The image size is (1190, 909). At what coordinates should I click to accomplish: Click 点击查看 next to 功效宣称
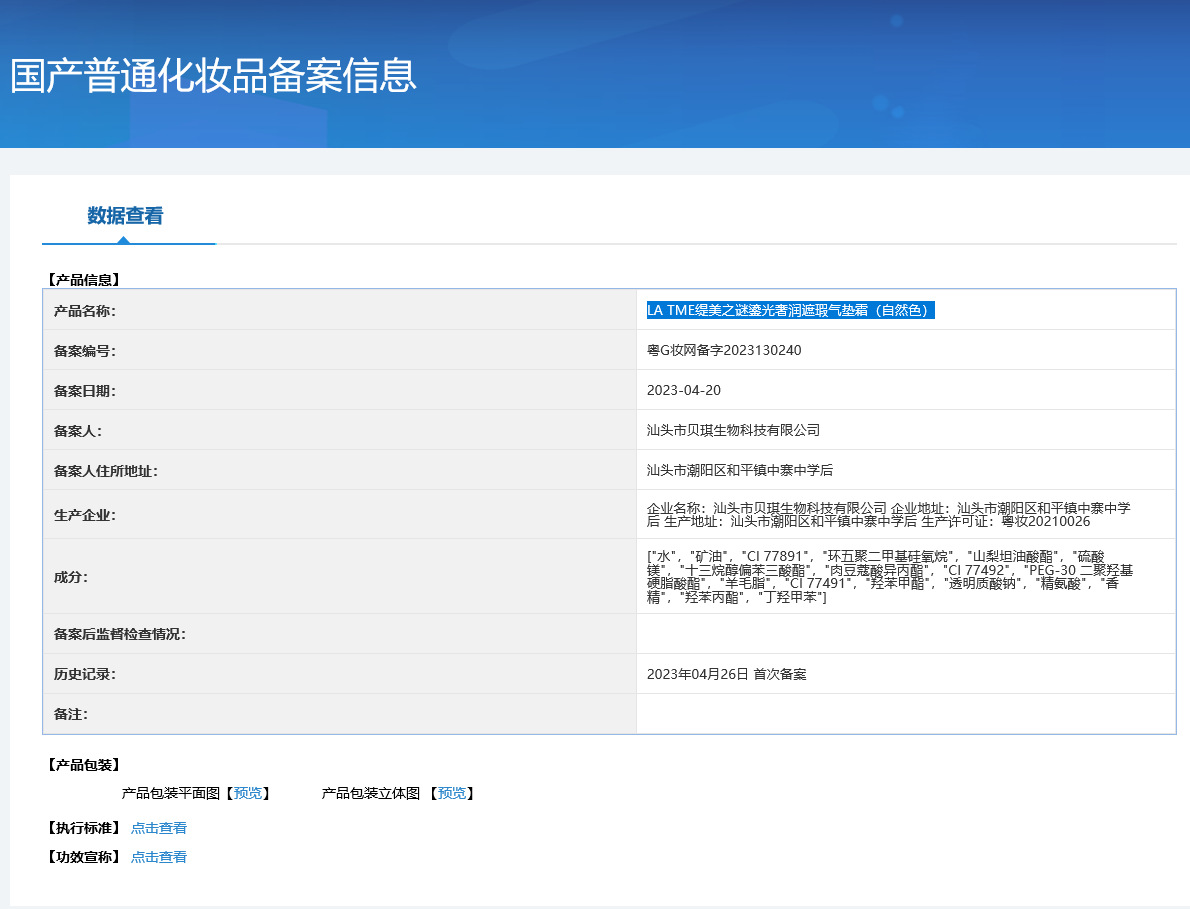tap(159, 857)
